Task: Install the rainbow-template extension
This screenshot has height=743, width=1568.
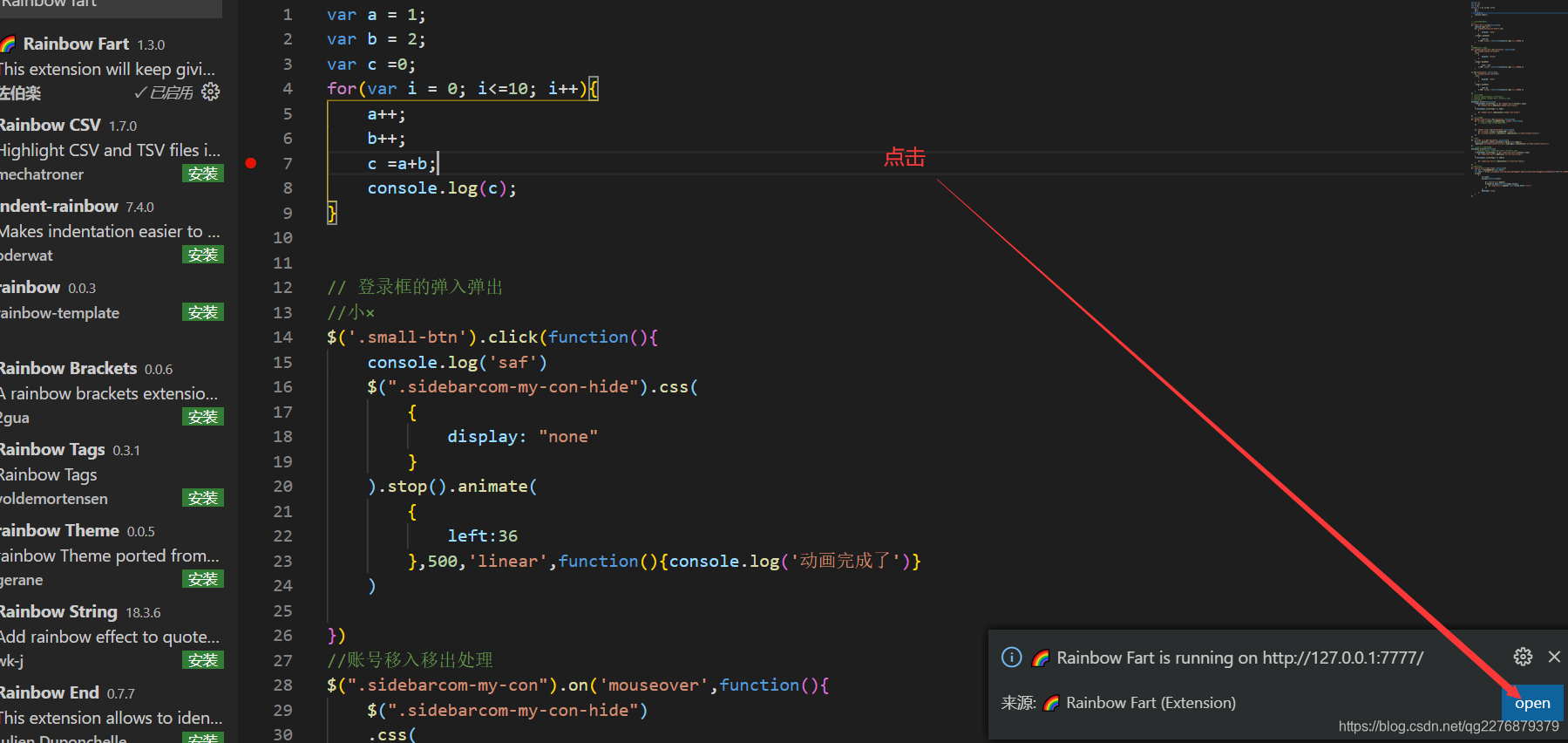Action: (203, 312)
